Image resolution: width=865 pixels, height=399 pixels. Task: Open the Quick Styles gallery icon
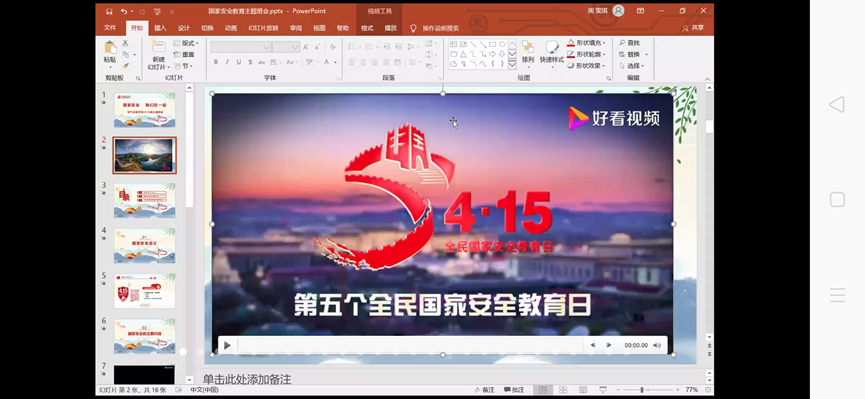point(552,48)
